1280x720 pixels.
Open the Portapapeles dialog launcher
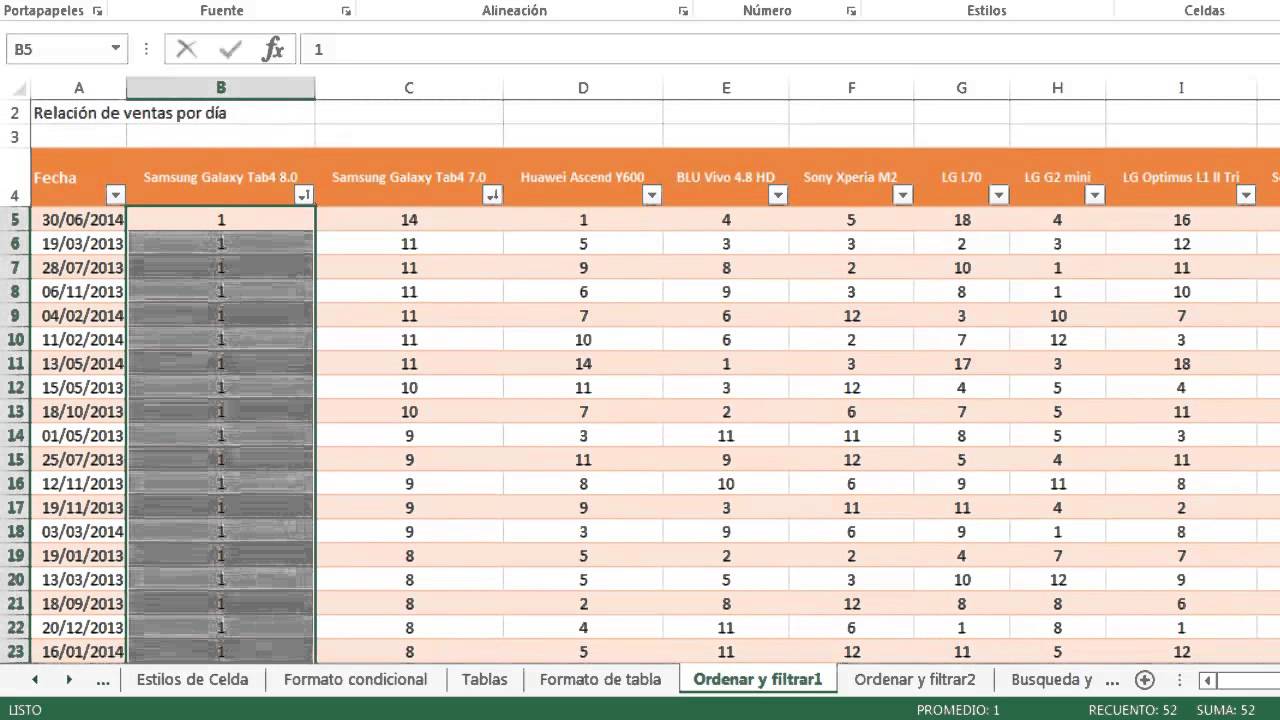pyautogui.click(x=97, y=11)
